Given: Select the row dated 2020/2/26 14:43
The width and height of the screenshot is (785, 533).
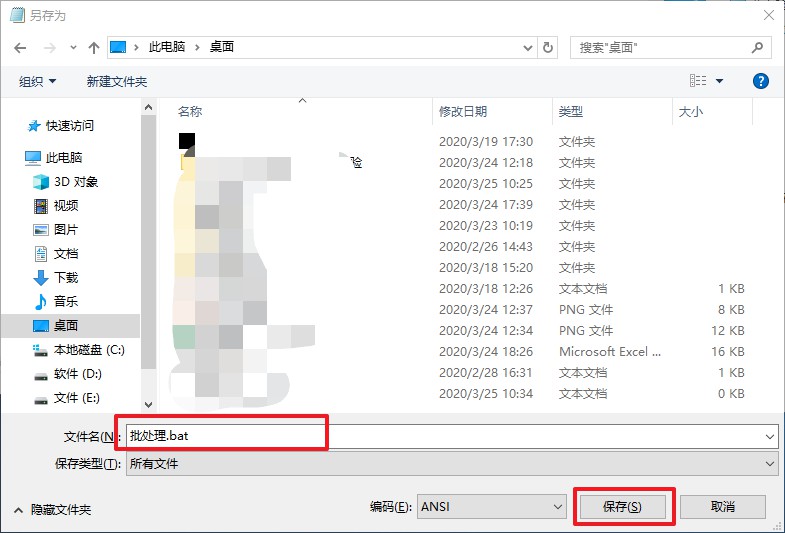Looking at the screenshot, I should (461, 247).
